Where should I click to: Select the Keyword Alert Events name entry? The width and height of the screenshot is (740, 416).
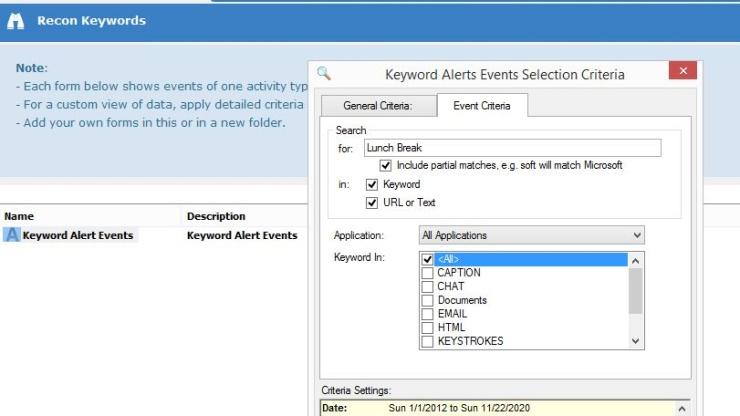click(x=78, y=235)
